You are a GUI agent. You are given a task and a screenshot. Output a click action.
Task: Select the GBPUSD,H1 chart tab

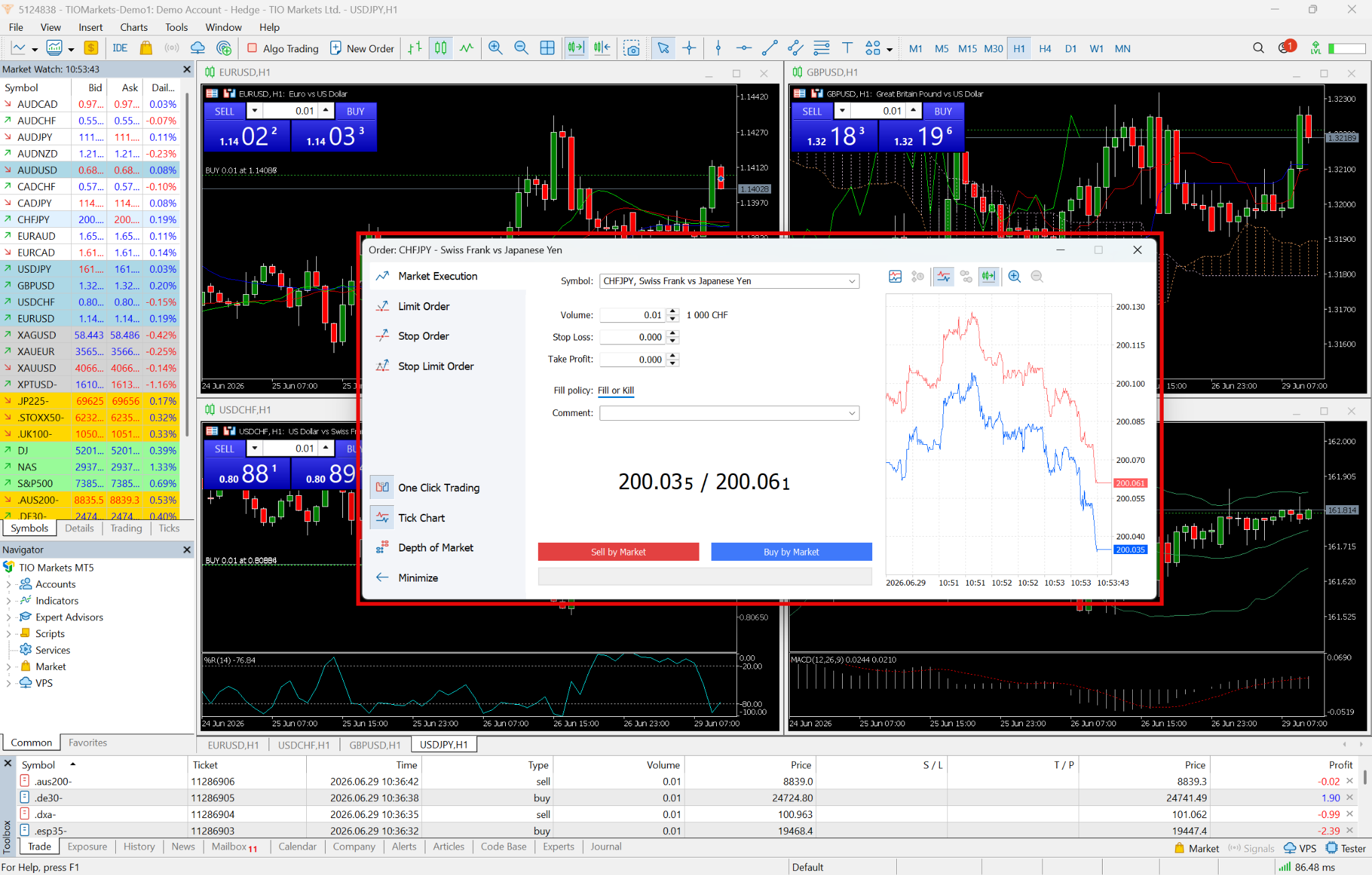pyautogui.click(x=375, y=745)
